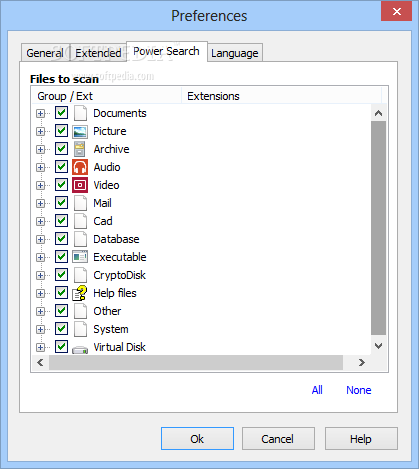Expand the Picture group
This screenshot has height=469, width=419.
pyautogui.click(x=40, y=132)
